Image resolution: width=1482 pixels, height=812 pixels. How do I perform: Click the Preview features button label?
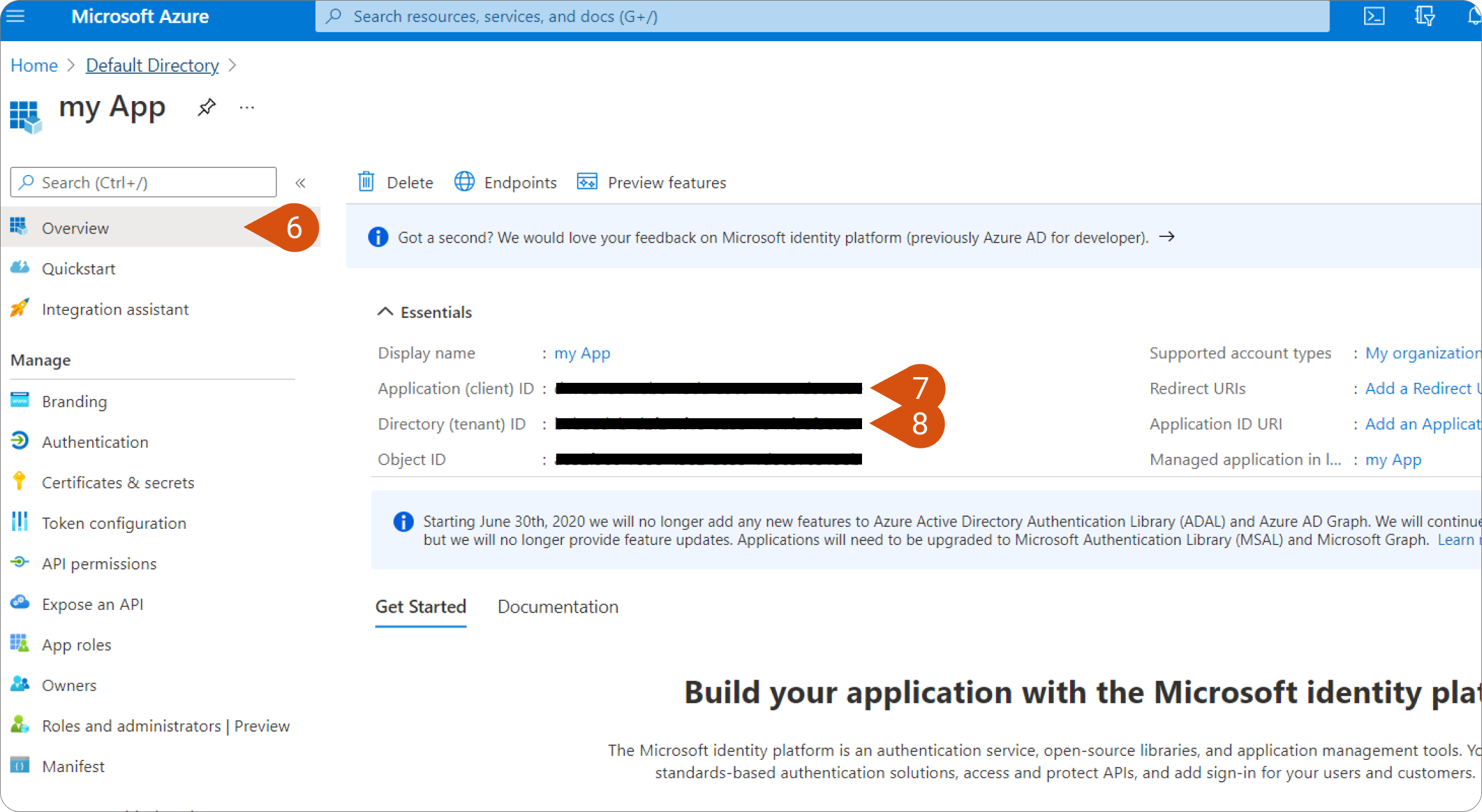point(667,183)
